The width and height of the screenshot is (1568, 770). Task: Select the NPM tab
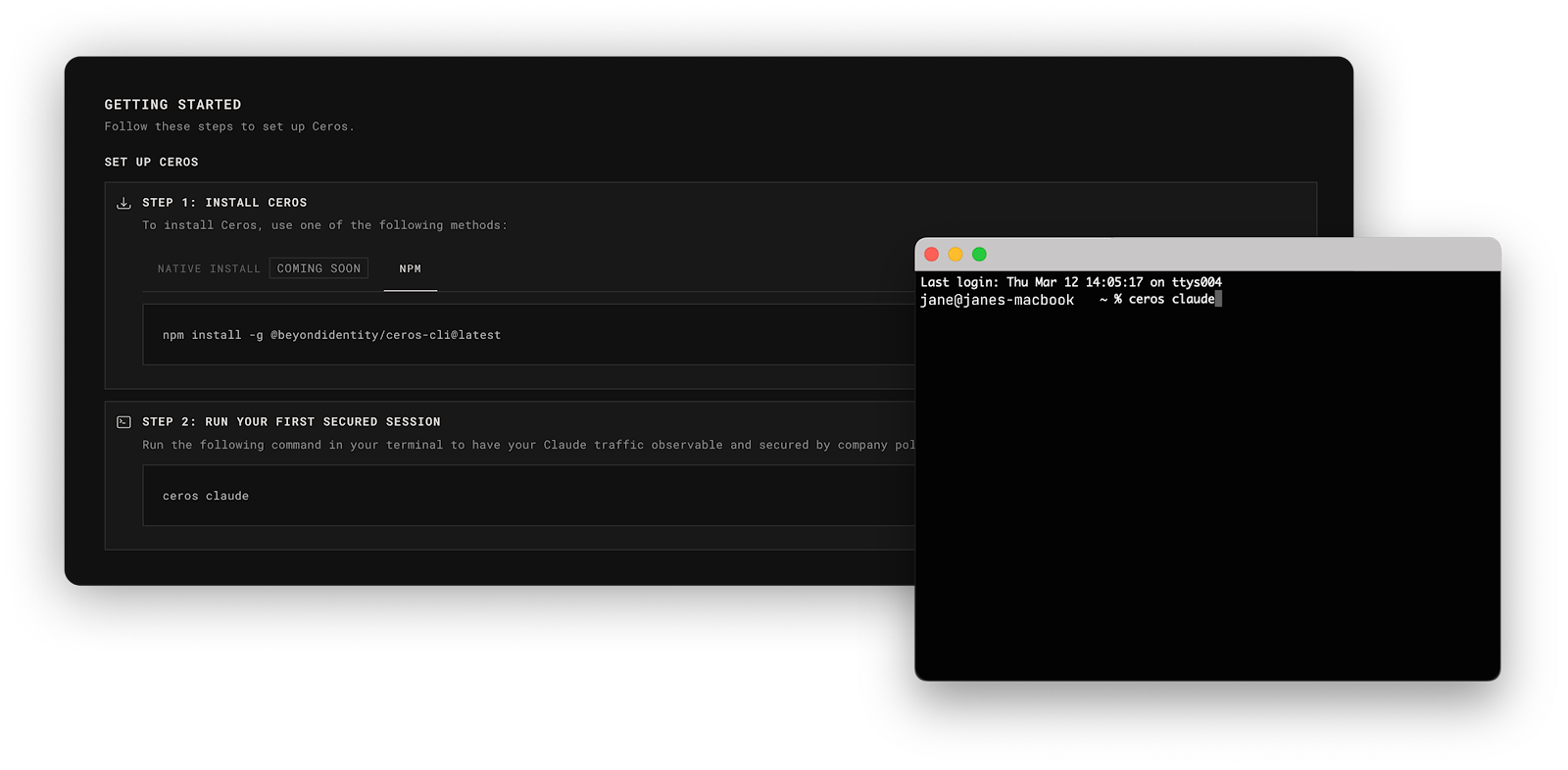pyautogui.click(x=410, y=268)
